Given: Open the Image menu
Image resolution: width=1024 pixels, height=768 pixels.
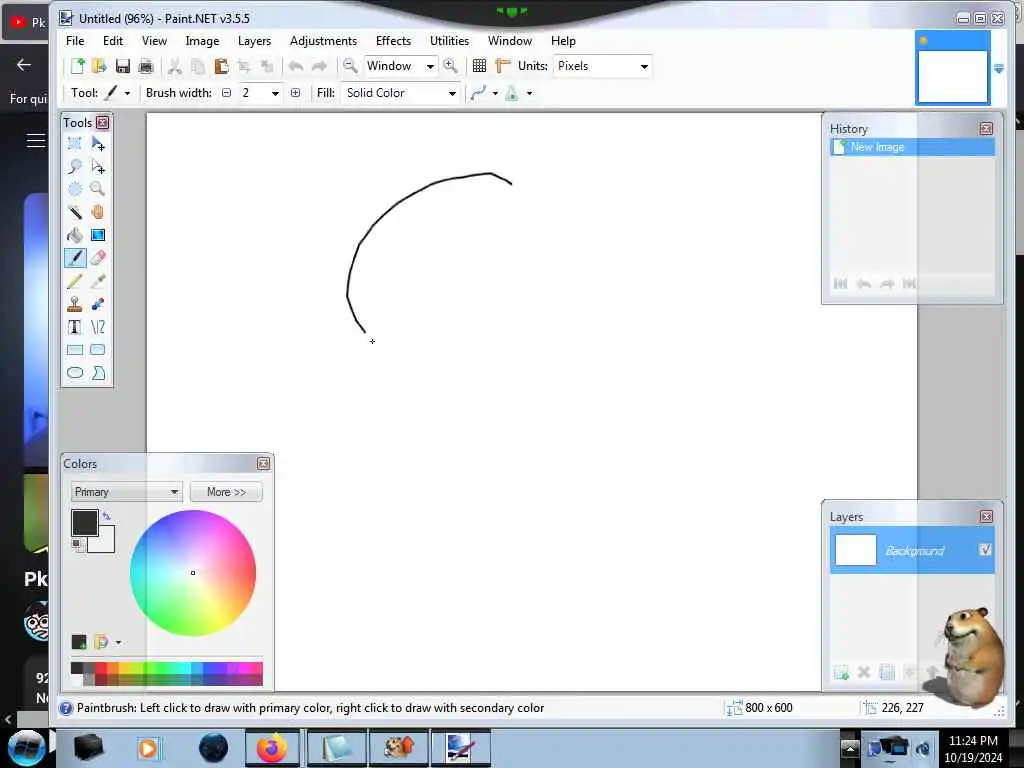Looking at the screenshot, I should tap(202, 40).
